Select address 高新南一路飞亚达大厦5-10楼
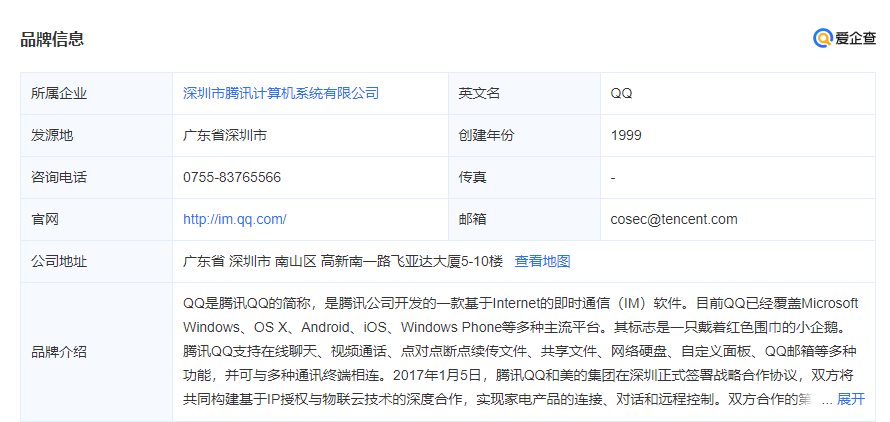 click(x=412, y=261)
